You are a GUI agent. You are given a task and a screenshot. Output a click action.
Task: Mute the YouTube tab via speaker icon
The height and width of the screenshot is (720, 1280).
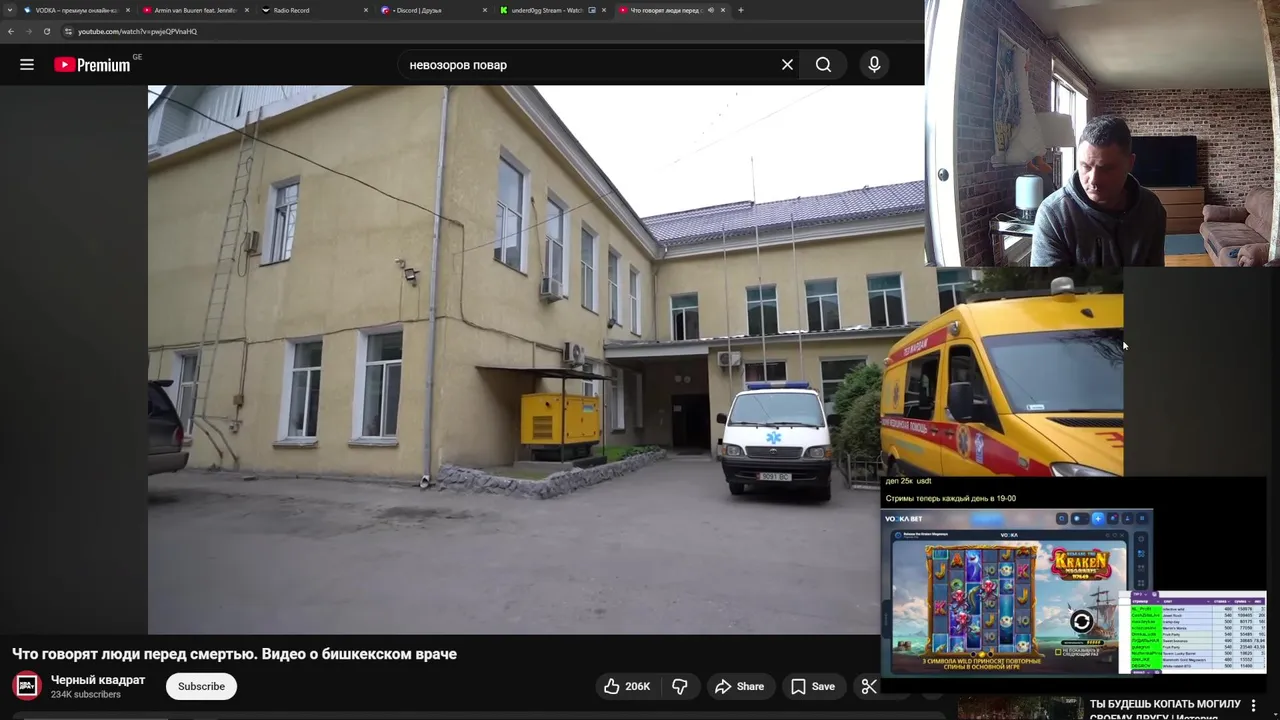coord(711,10)
